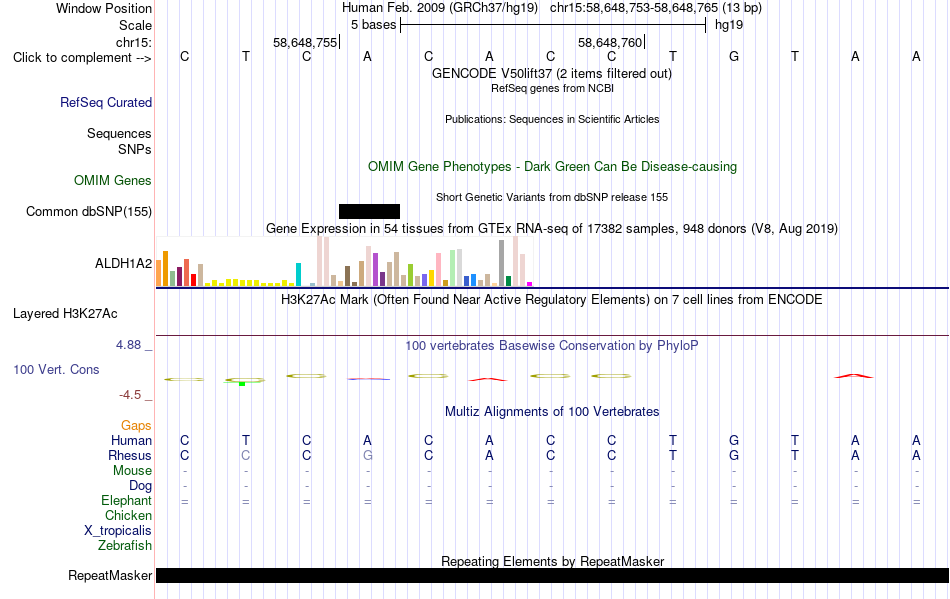
Task: Click the Common dbSNP(155) track label
Action: 89,211
